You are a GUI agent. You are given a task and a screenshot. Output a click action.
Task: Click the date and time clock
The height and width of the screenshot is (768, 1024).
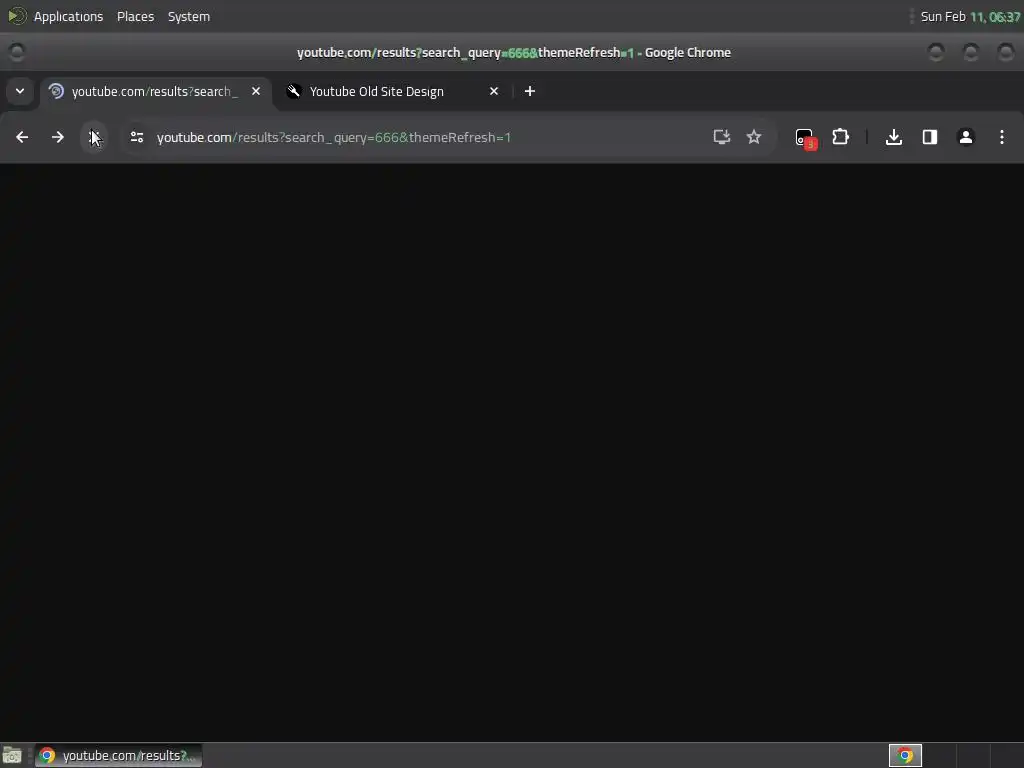pos(970,16)
